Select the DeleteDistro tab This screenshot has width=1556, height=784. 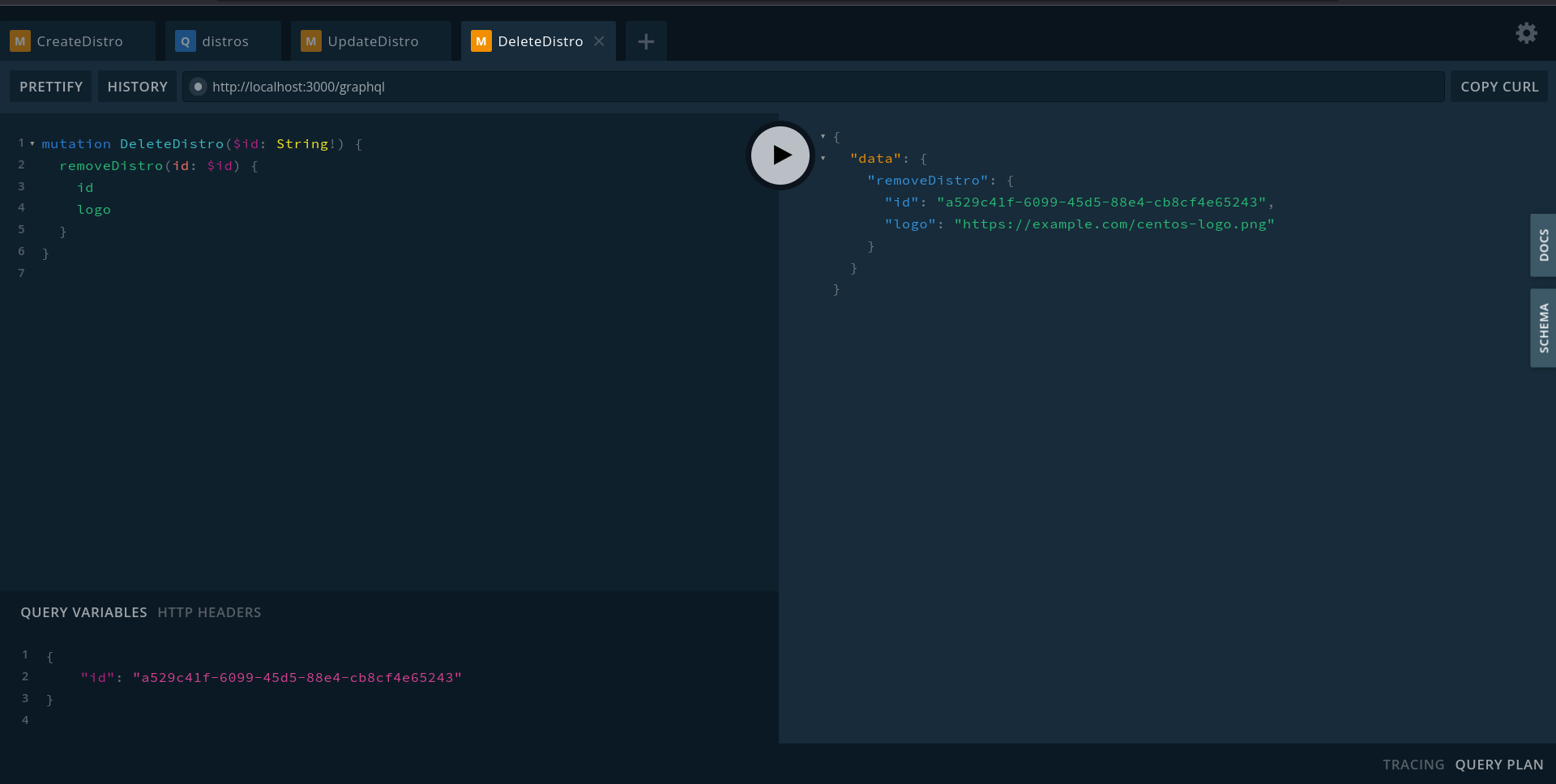pyautogui.click(x=539, y=41)
